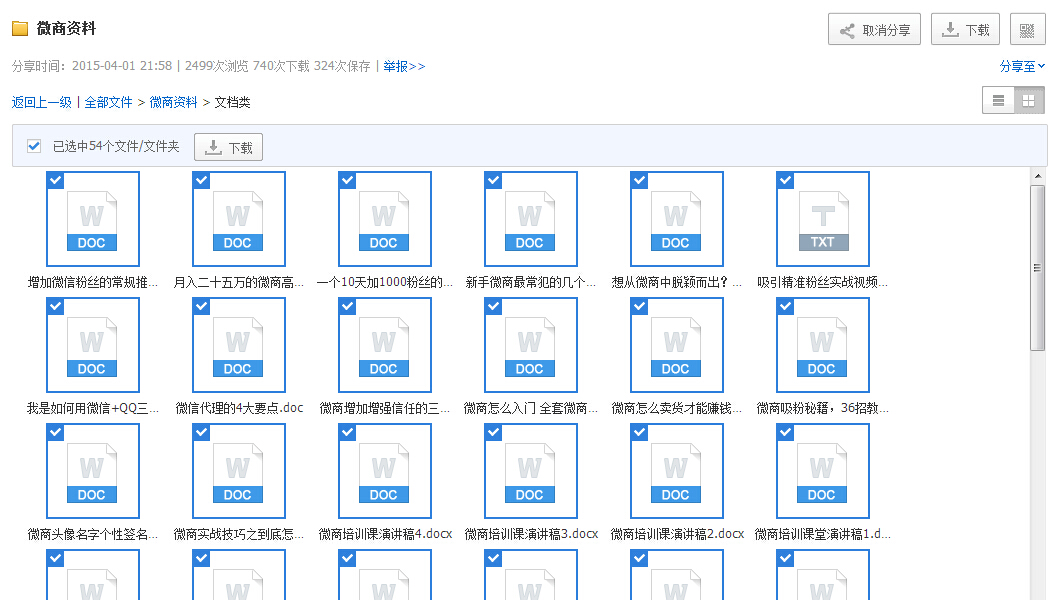Viewport: 1054px width, 600px height.
Task: Click file name 微商培训课堂演讲稿1.d...
Action: (x=823, y=534)
